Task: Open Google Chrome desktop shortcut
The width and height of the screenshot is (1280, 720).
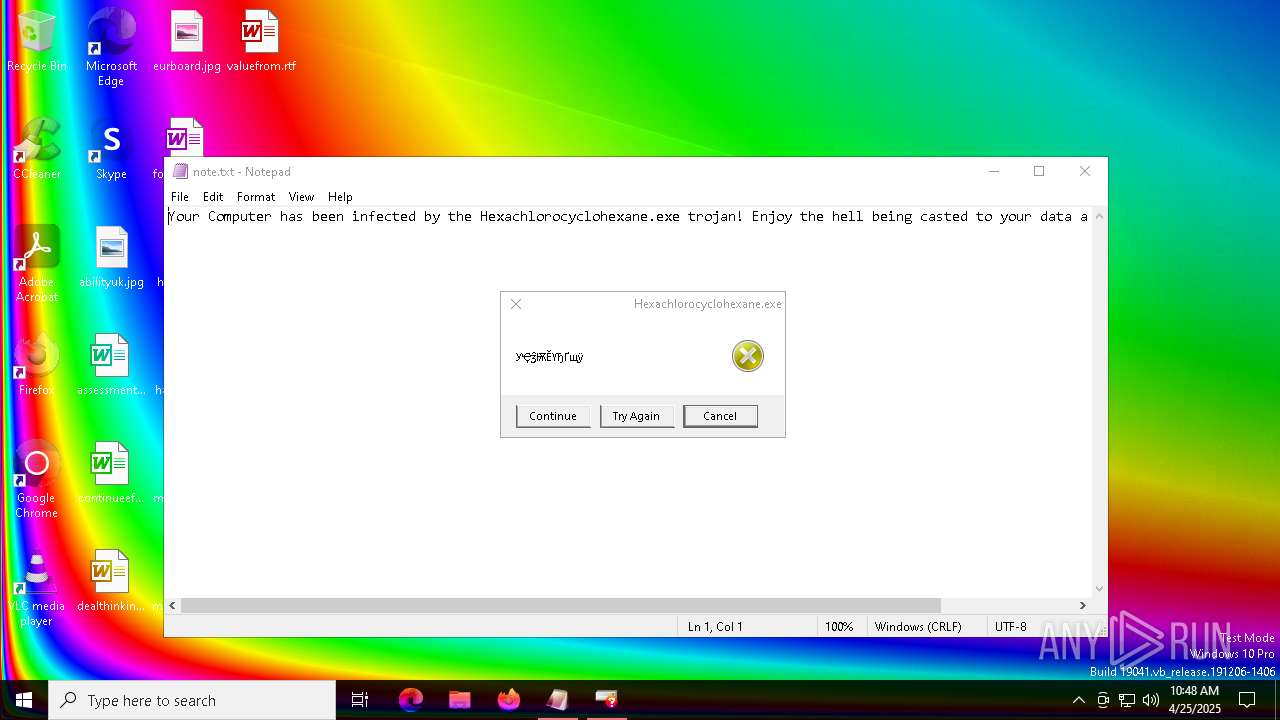Action: [x=37, y=479]
